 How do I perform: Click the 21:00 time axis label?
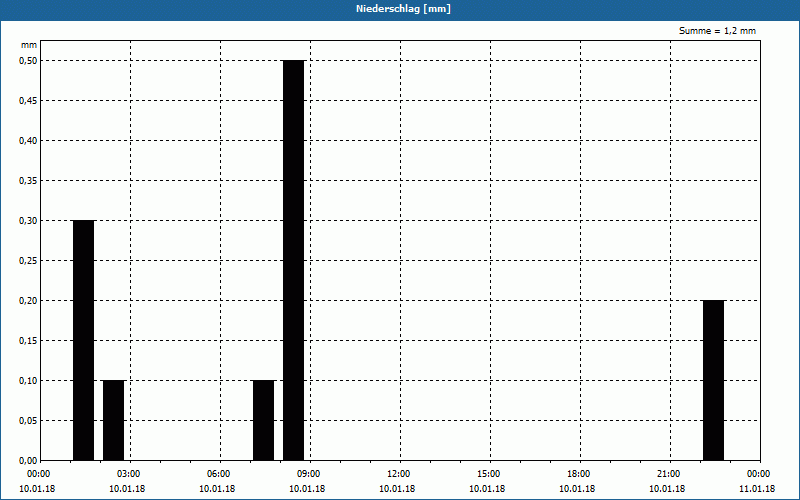tap(669, 474)
